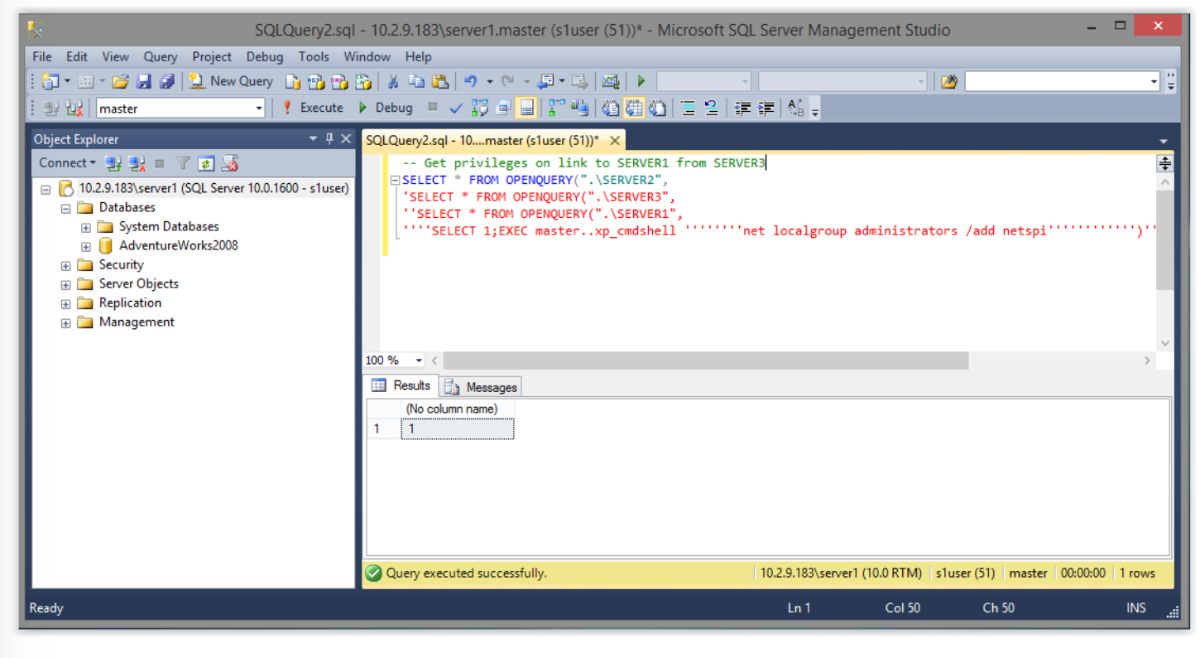Screen dimensions: 1200x658
Task: Click the Paste clipboard icon
Action: click(x=440, y=81)
